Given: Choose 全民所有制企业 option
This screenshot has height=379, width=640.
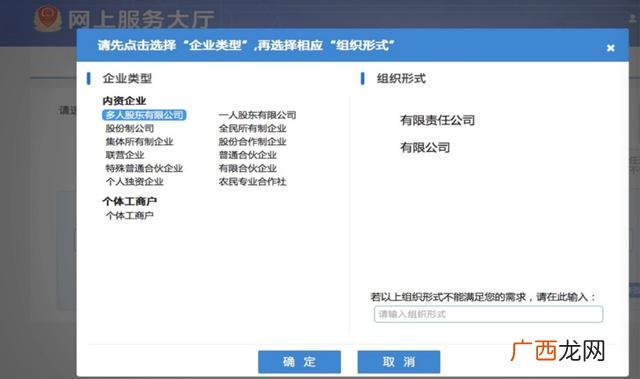Looking at the screenshot, I should 252,129.
